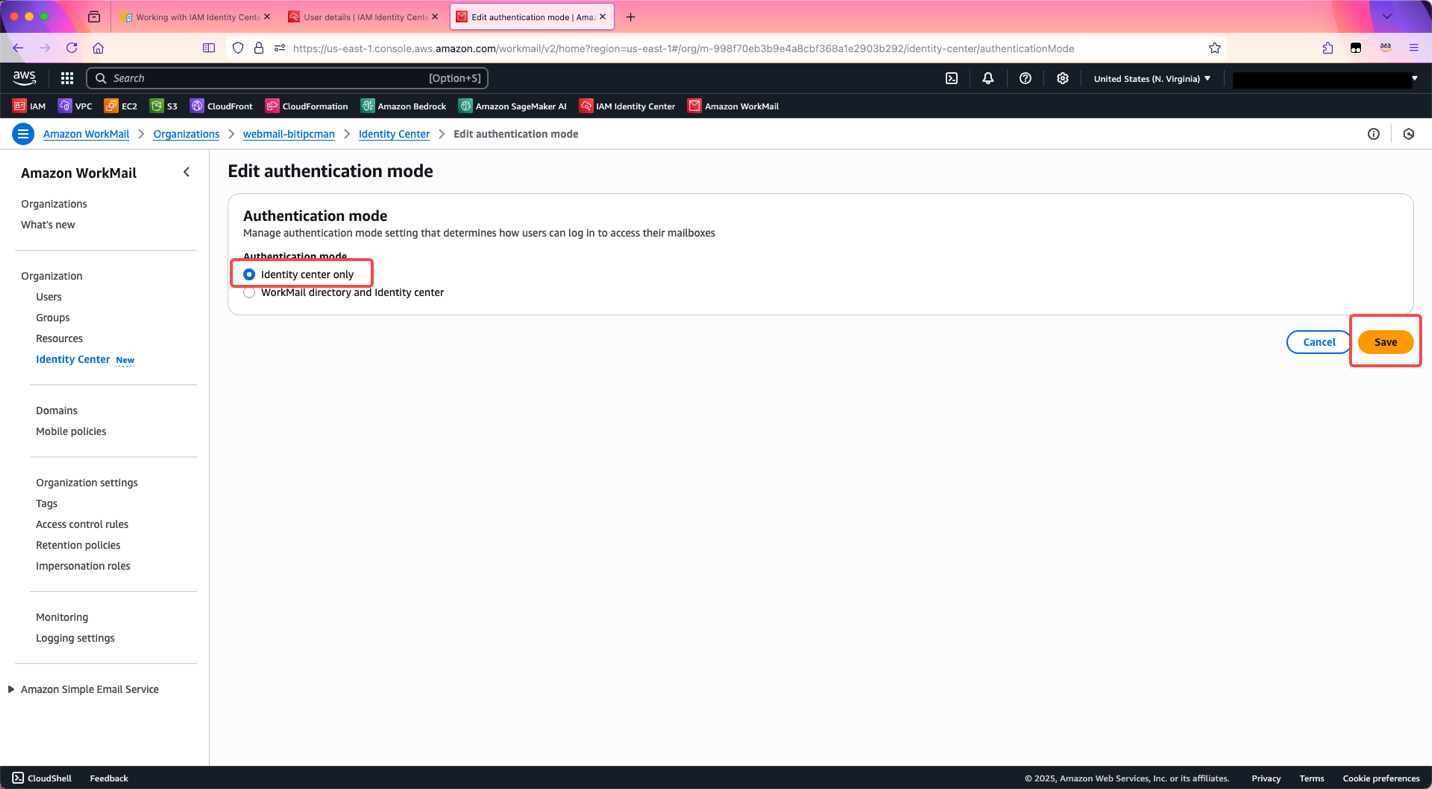
Task: Open Organization settings in the sidebar
Action: 87,483
